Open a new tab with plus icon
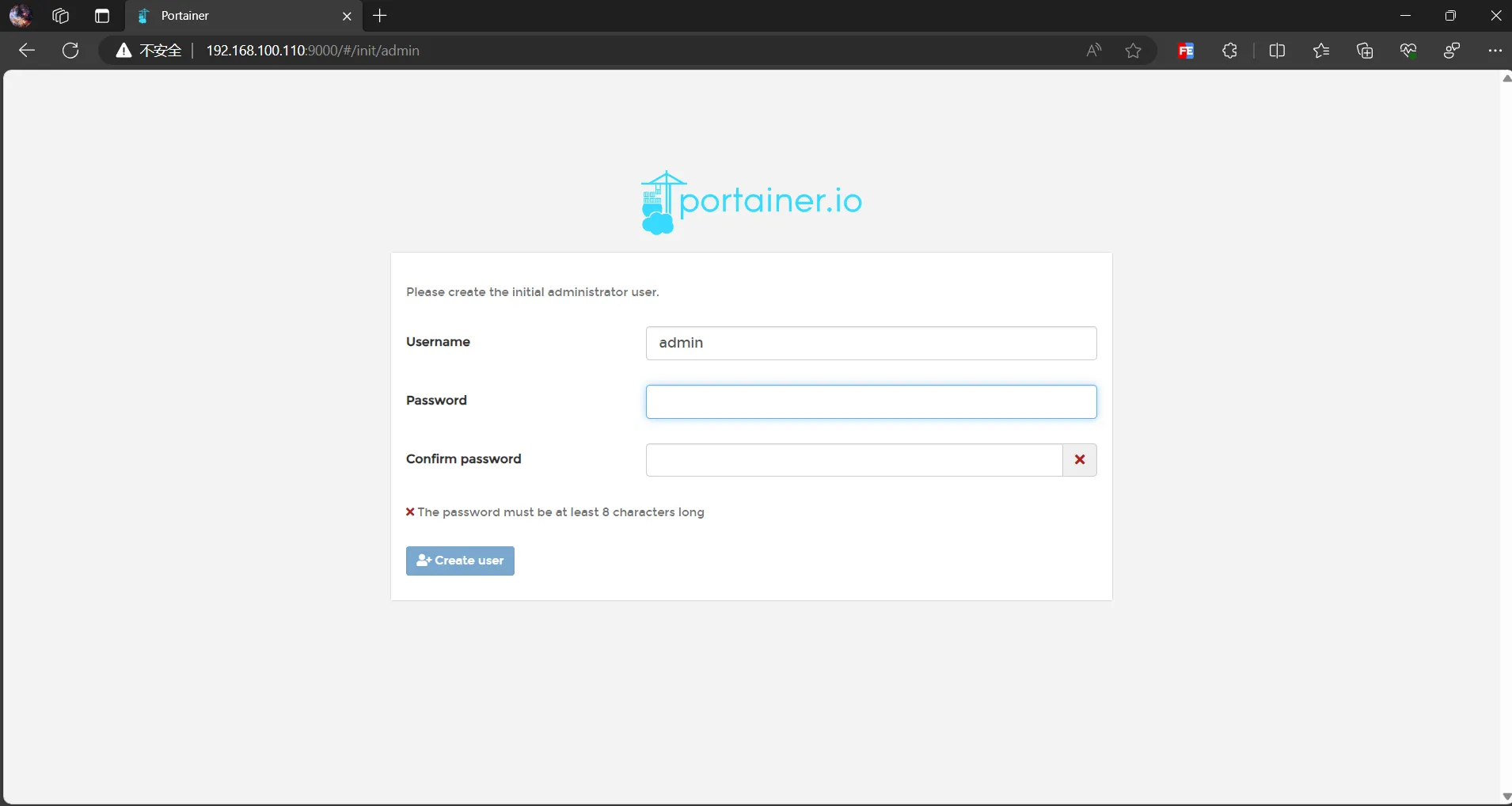Screen dimensions: 1512x806 [380, 16]
